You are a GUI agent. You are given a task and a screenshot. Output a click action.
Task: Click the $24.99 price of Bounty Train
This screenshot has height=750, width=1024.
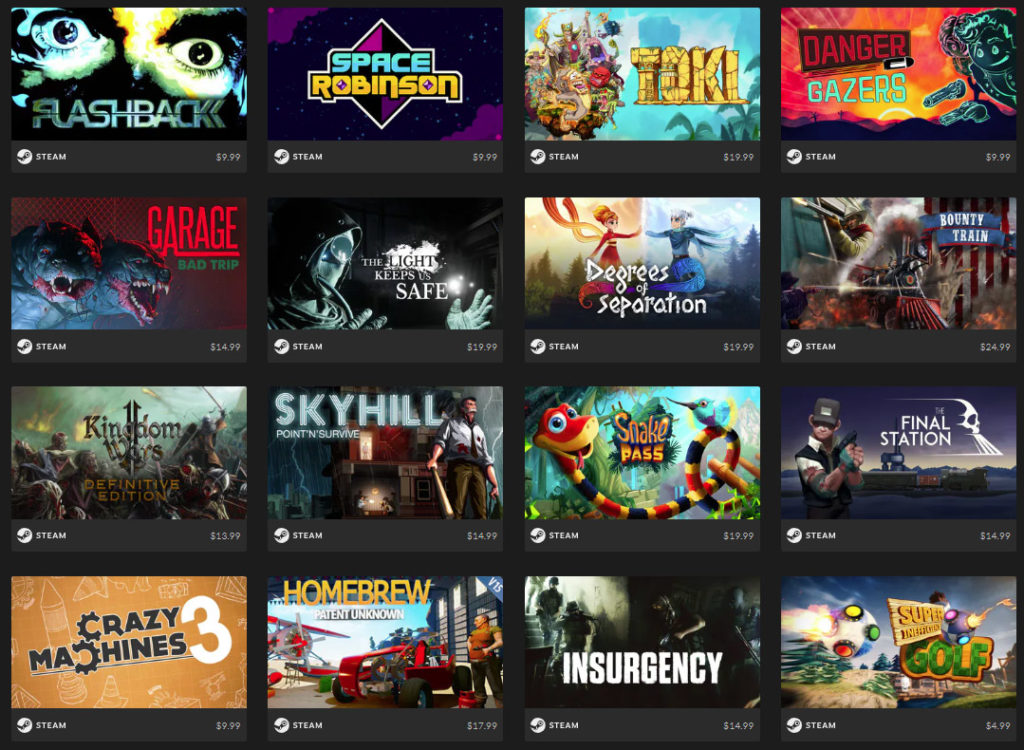pos(995,347)
